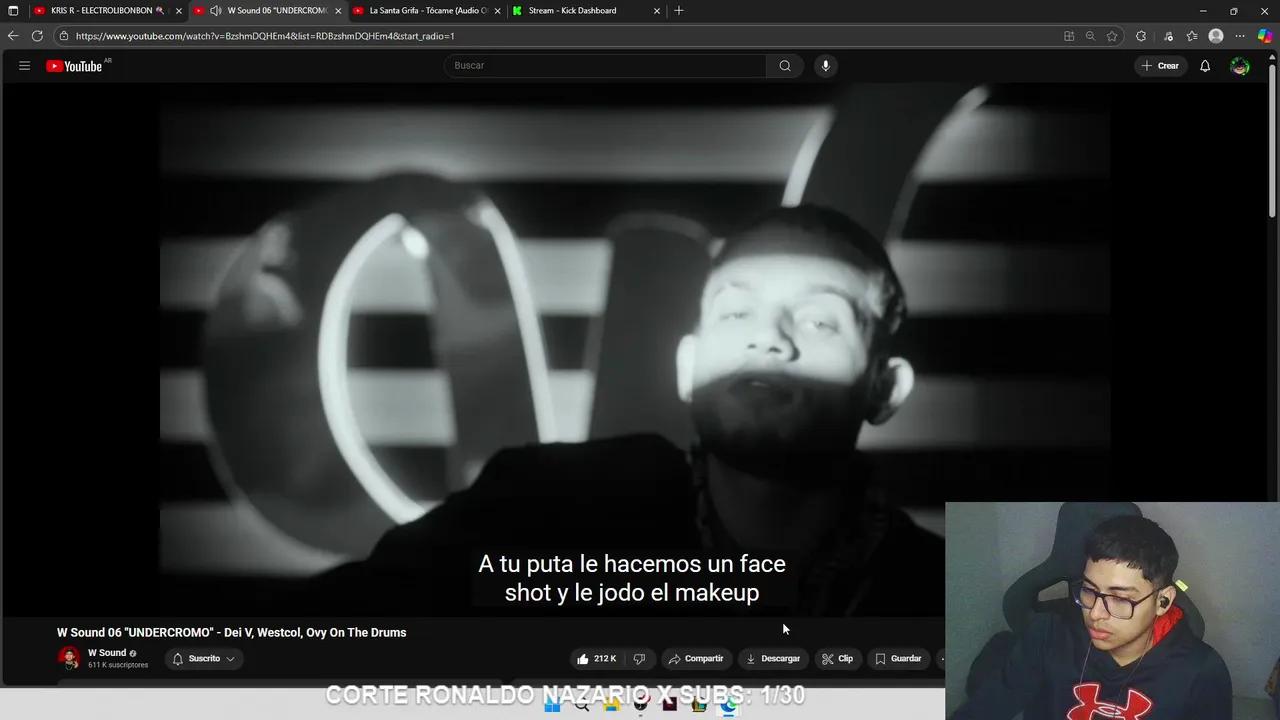Like the video with 212 K thumbs up
The image size is (1280, 720).
(596, 659)
